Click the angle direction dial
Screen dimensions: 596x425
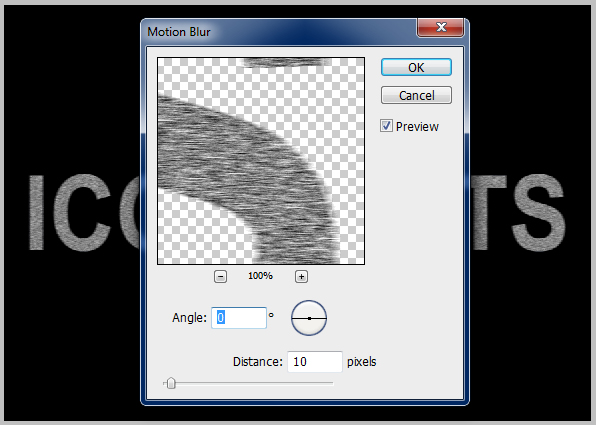point(309,318)
